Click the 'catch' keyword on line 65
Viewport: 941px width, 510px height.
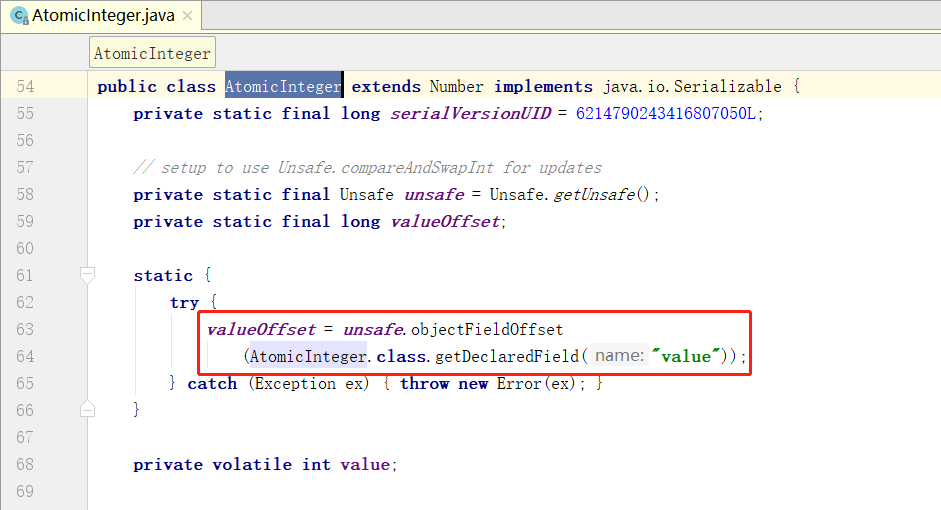[x=212, y=383]
